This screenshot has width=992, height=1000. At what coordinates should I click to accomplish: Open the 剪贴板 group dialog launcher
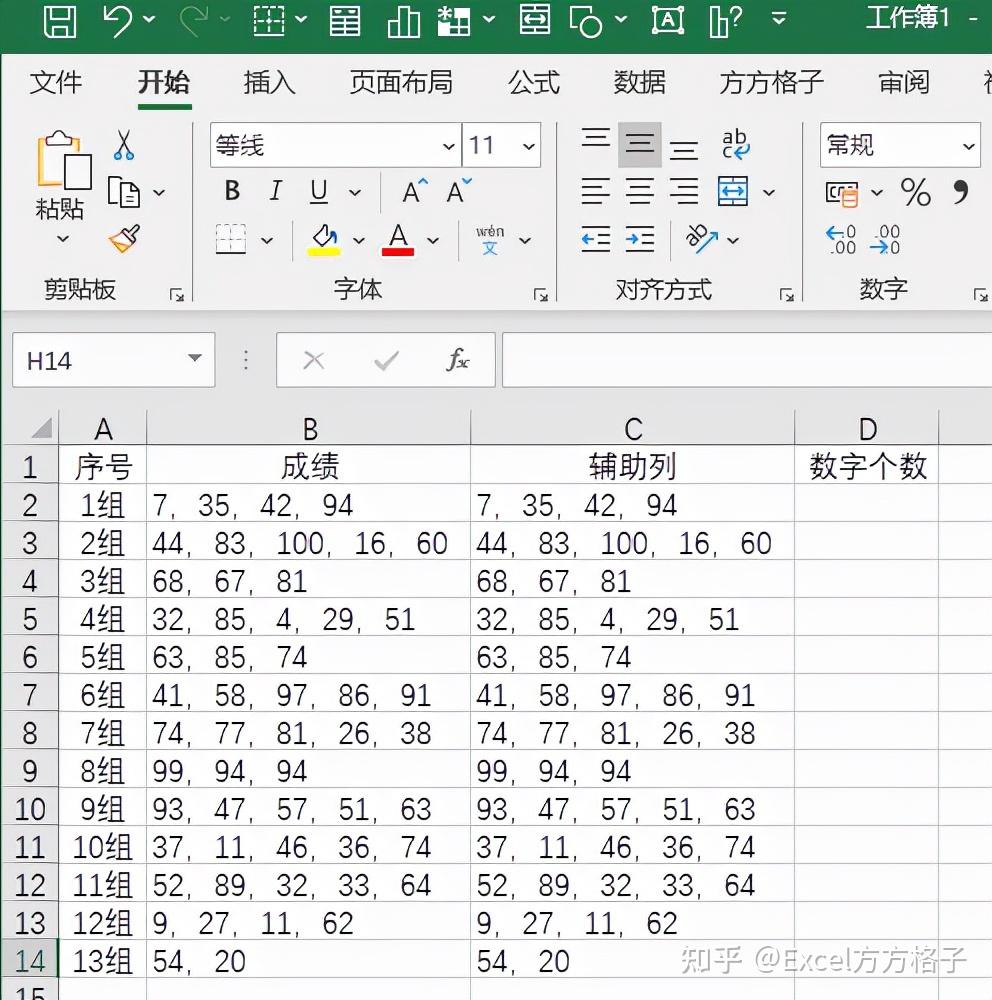point(177,295)
